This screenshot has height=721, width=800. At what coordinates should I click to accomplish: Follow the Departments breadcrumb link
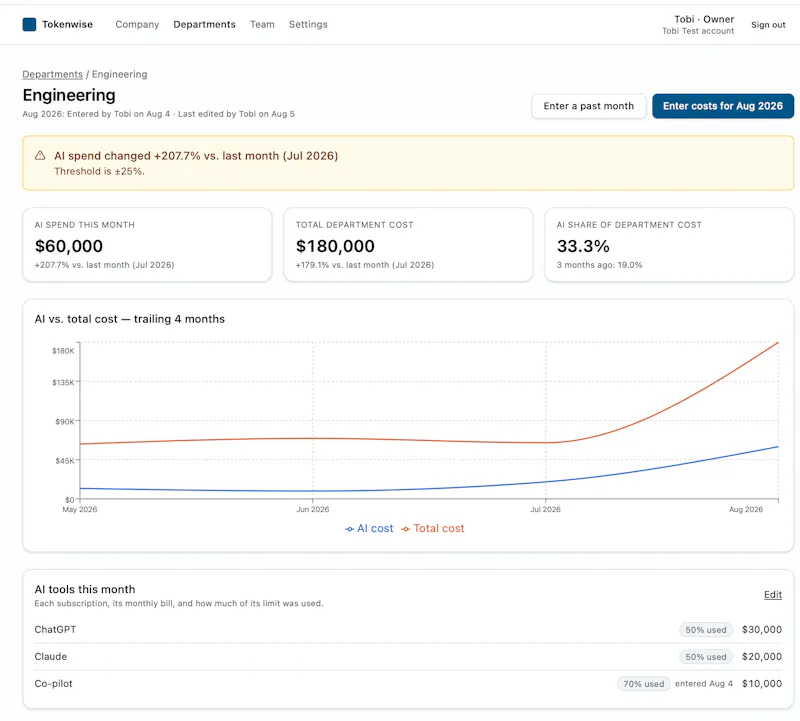click(x=53, y=74)
